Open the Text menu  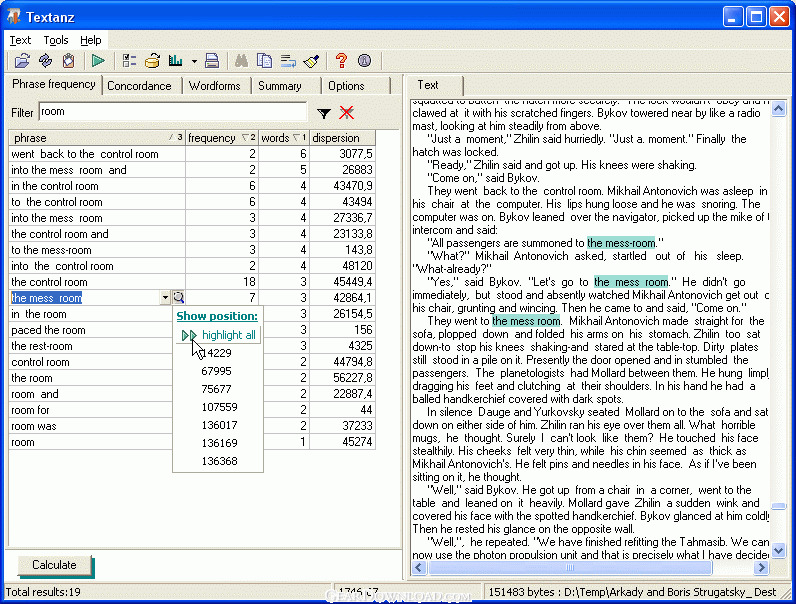pyautogui.click(x=20, y=40)
